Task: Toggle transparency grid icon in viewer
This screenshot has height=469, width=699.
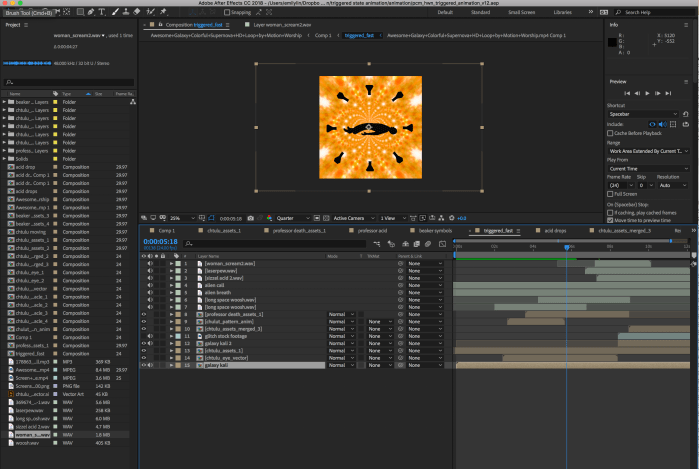Action: pyautogui.click(x=326, y=218)
